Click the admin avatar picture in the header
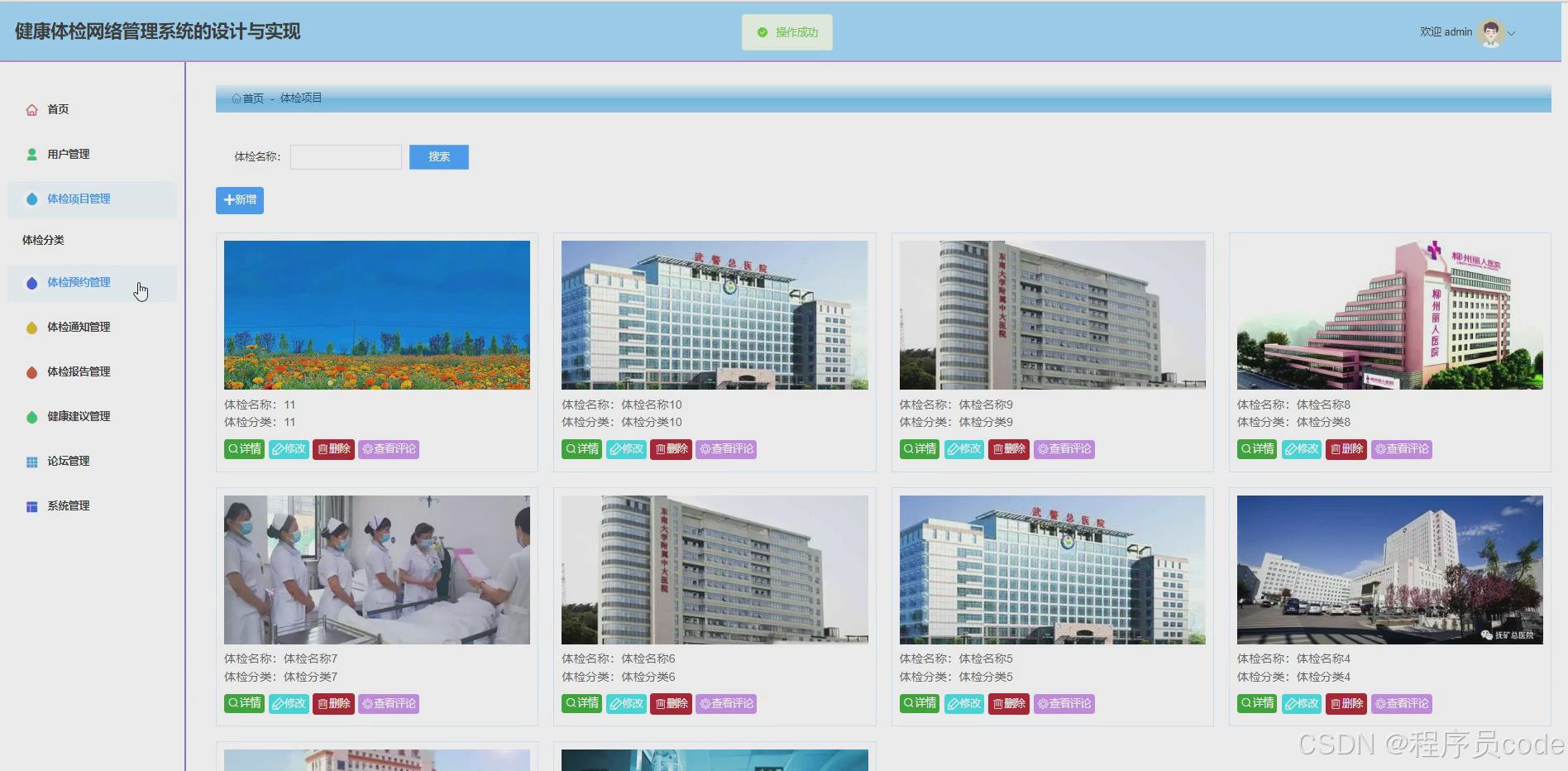Screen dimensions: 1568x771 pos(1491,33)
